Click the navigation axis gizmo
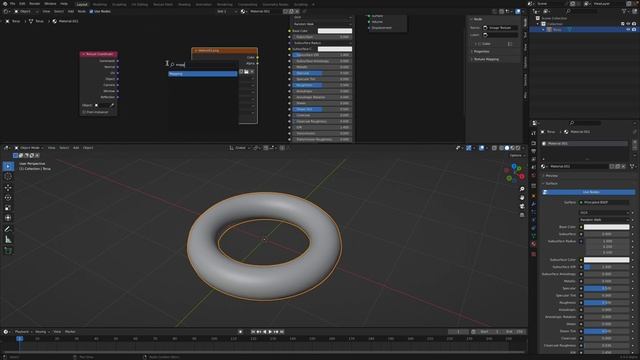 click(x=515, y=173)
